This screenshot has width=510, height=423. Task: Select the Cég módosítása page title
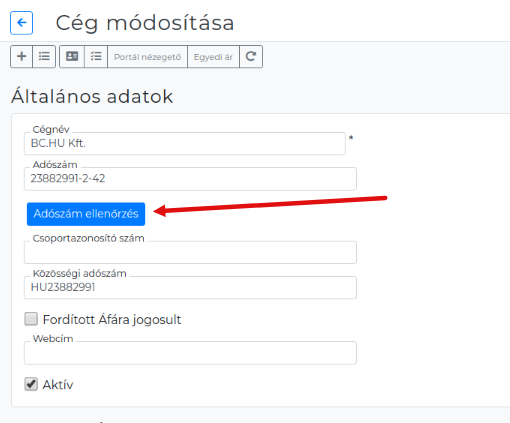pos(145,23)
